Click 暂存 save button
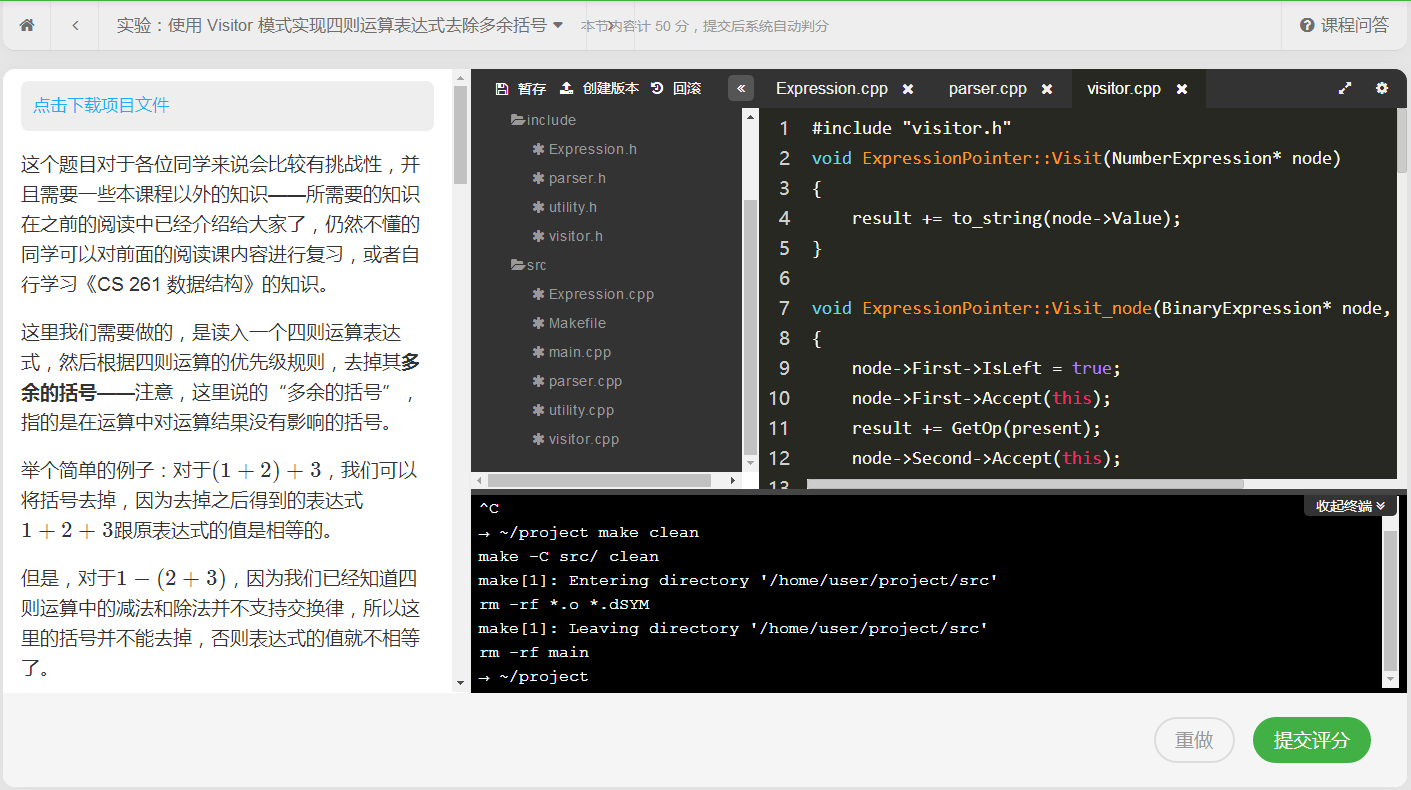 (x=521, y=88)
